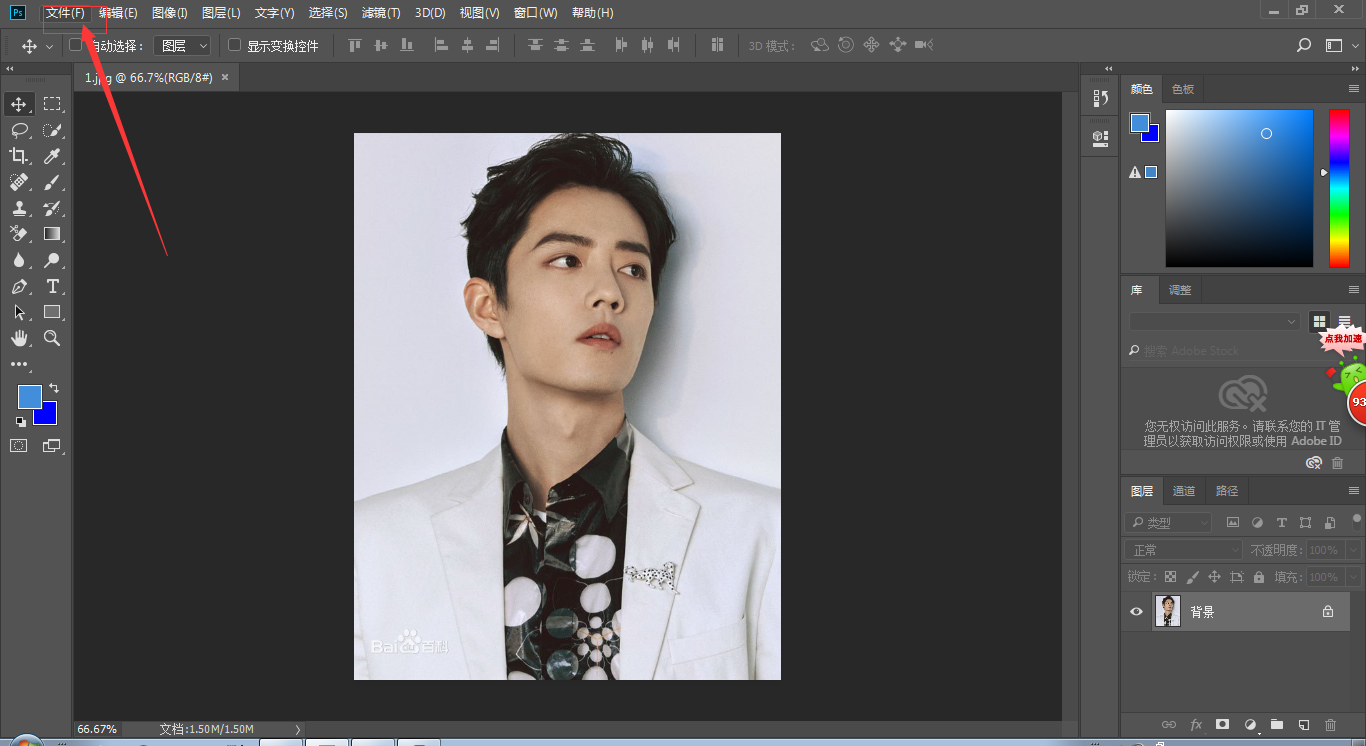Toggle lock all padlock icon
1366x746 pixels.
point(1259,577)
